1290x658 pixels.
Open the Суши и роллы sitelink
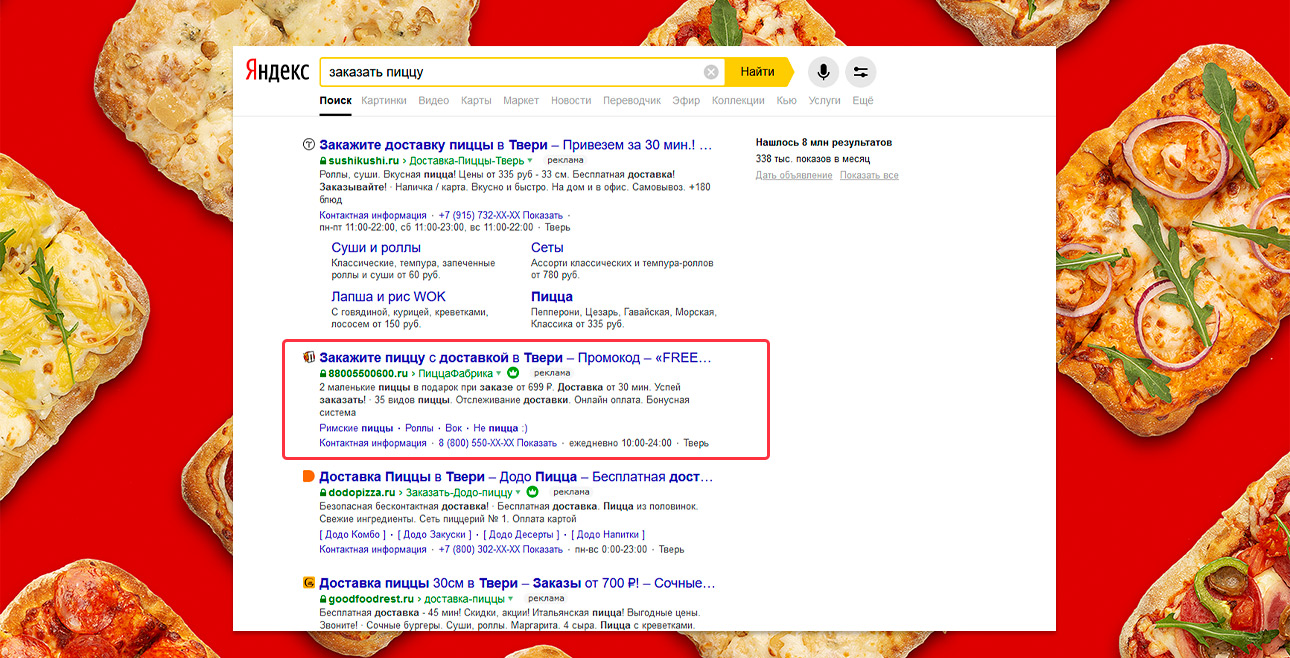tap(376, 248)
